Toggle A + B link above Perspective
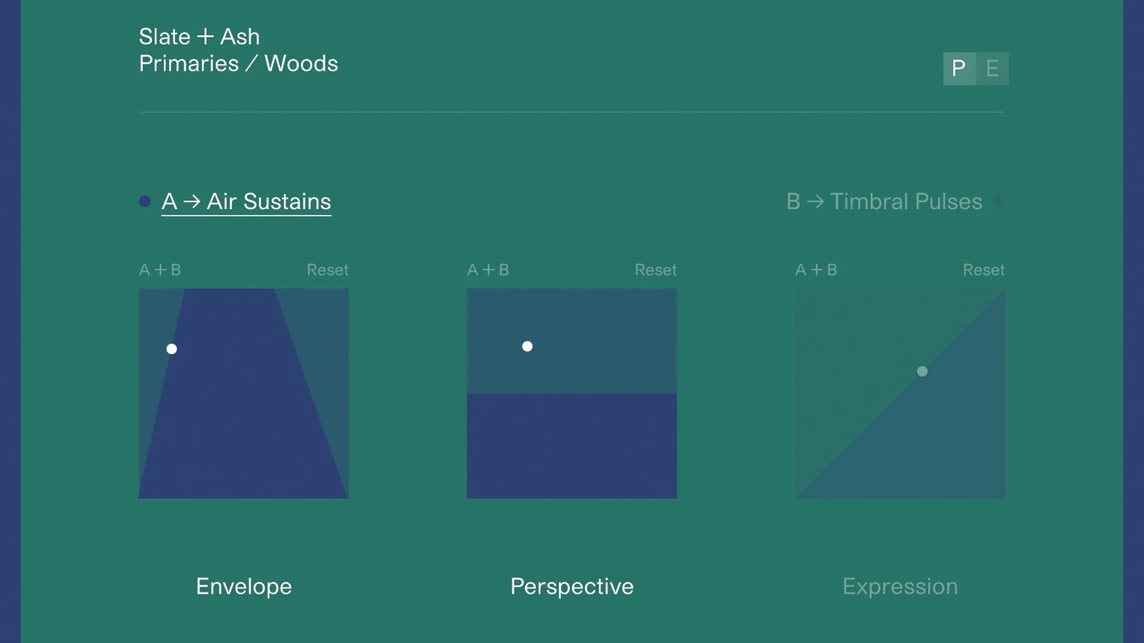This screenshot has width=1144, height=643. coord(488,270)
